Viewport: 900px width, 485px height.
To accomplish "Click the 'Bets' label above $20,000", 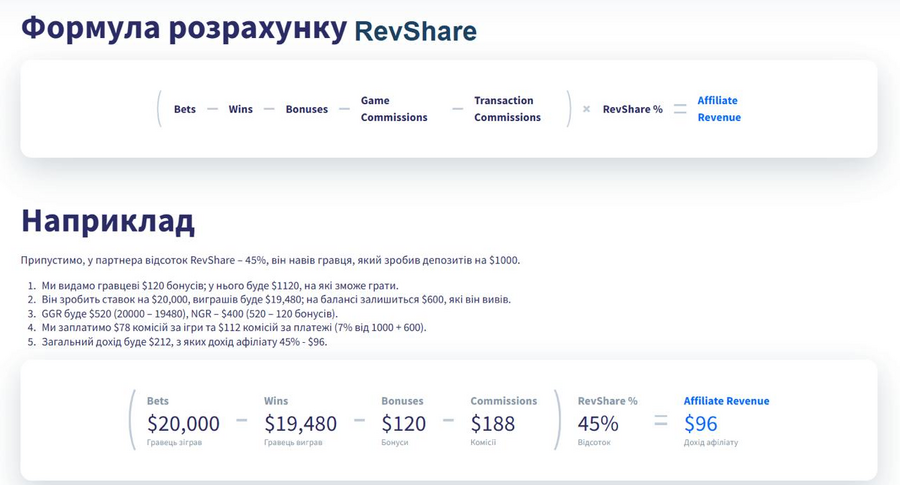I will (x=158, y=401).
